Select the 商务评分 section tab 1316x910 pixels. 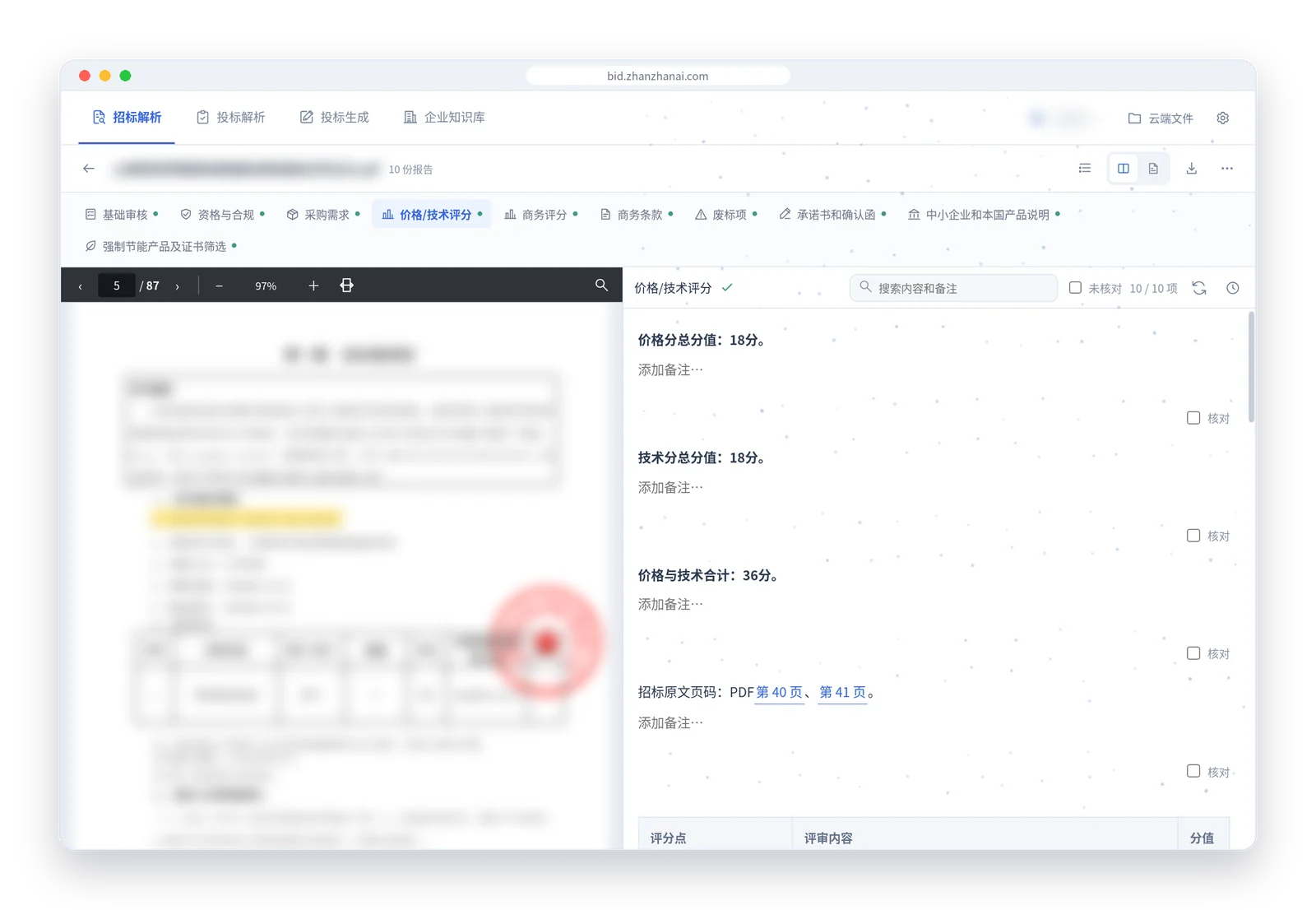540,215
